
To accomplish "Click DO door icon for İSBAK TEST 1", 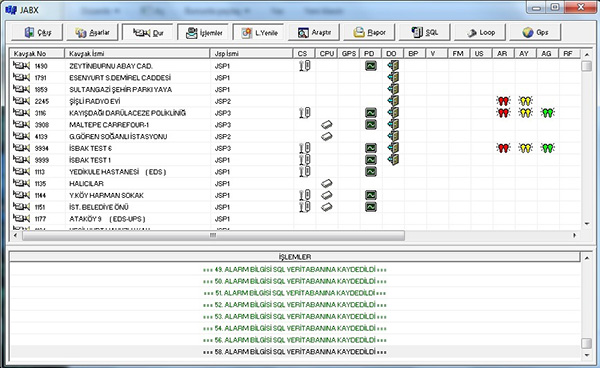I will (393, 159).
